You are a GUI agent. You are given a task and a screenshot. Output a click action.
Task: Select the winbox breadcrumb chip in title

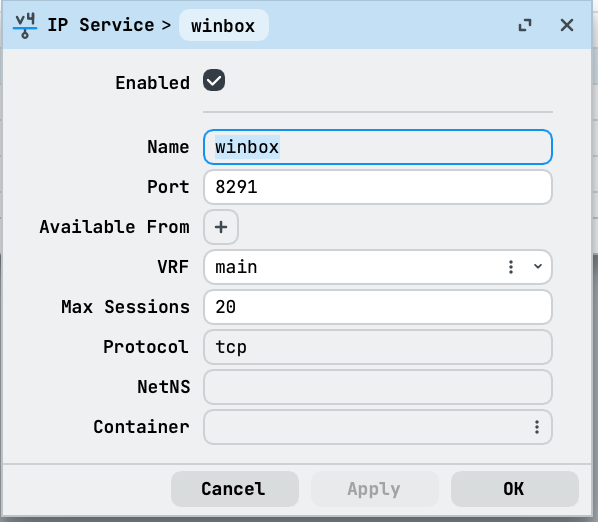click(223, 26)
